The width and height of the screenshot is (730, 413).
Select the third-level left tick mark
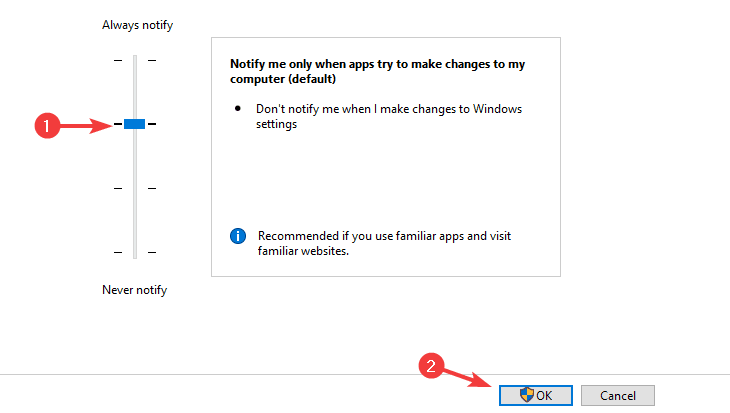pyautogui.click(x=118, y=189)
